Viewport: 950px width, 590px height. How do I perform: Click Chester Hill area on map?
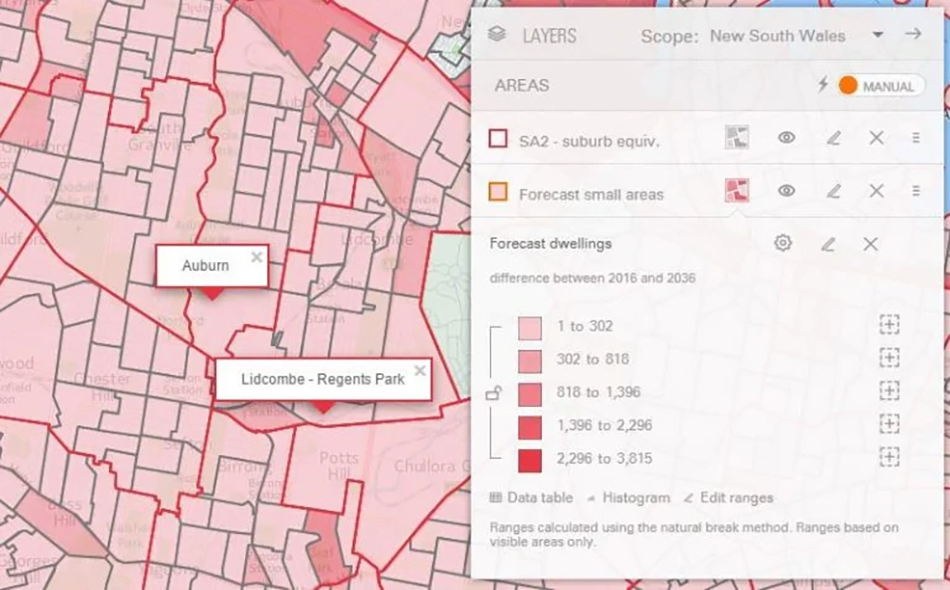(102, 386)
